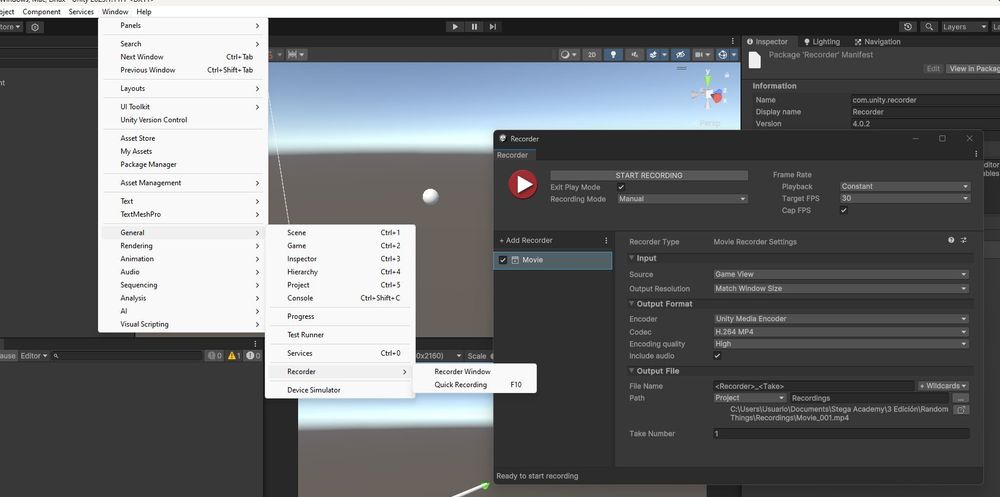Select Package Manager in Window menu
This screenshot has width=1000, height=497.
coord(183,164)
